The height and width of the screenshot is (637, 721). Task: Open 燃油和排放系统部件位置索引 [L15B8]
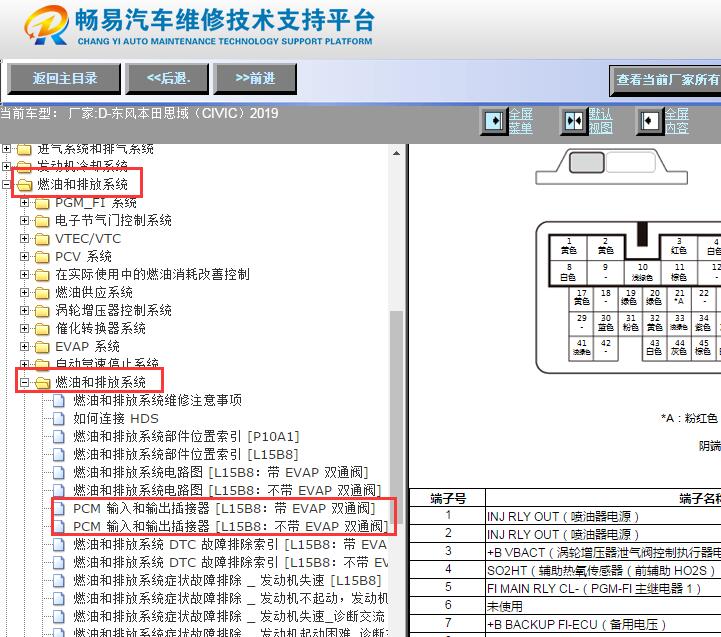pos(186,454)
